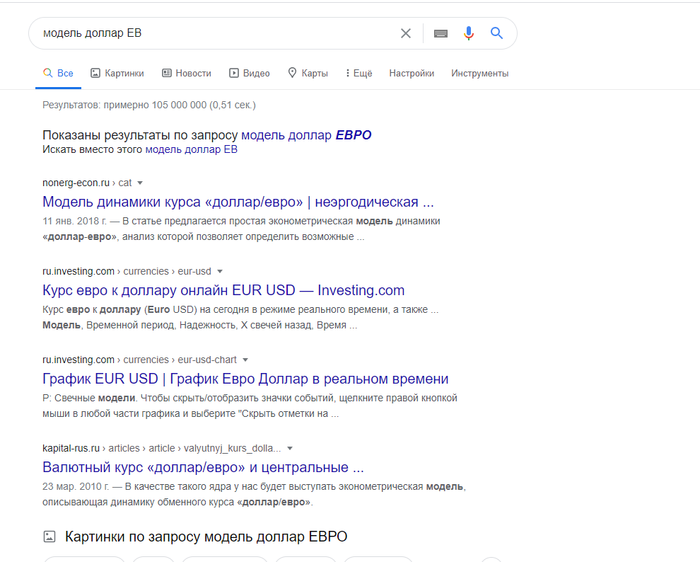Expand dropdown arrow next to nonerg-econ.ru › cat
This screenshot has width=700, height=562.
pyautogui.click(x=140, y=183)
